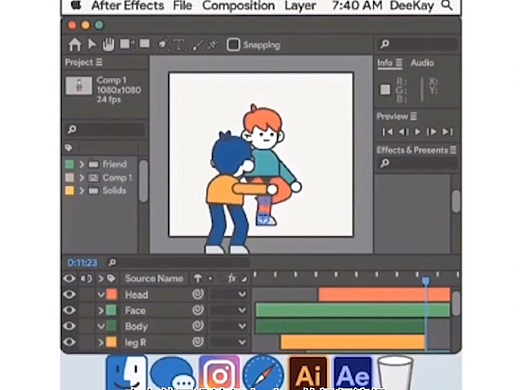Toggle the Snapping checkbox

[233, 45]
